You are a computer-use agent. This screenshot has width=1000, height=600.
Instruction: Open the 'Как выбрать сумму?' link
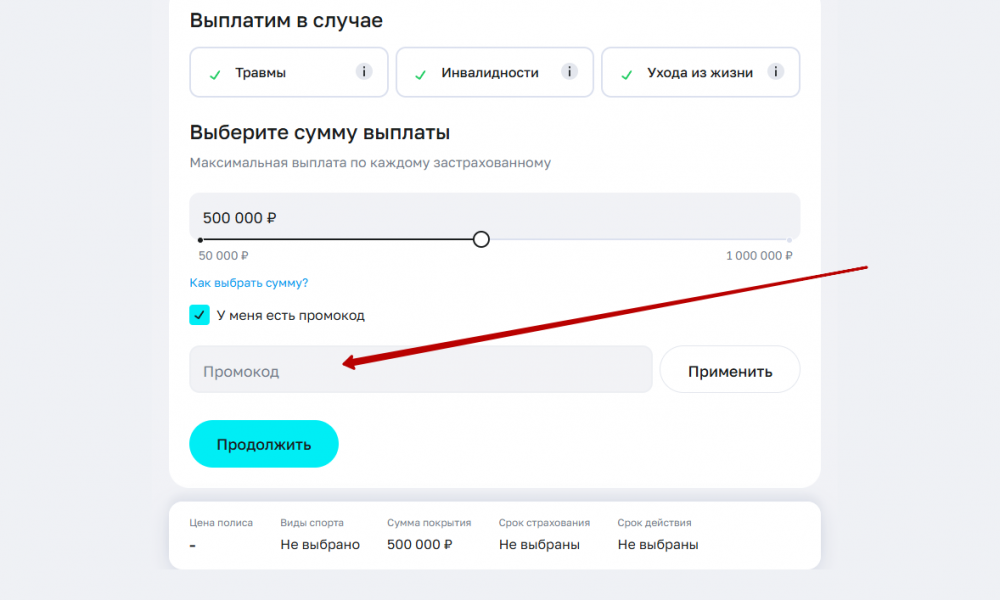249,283
